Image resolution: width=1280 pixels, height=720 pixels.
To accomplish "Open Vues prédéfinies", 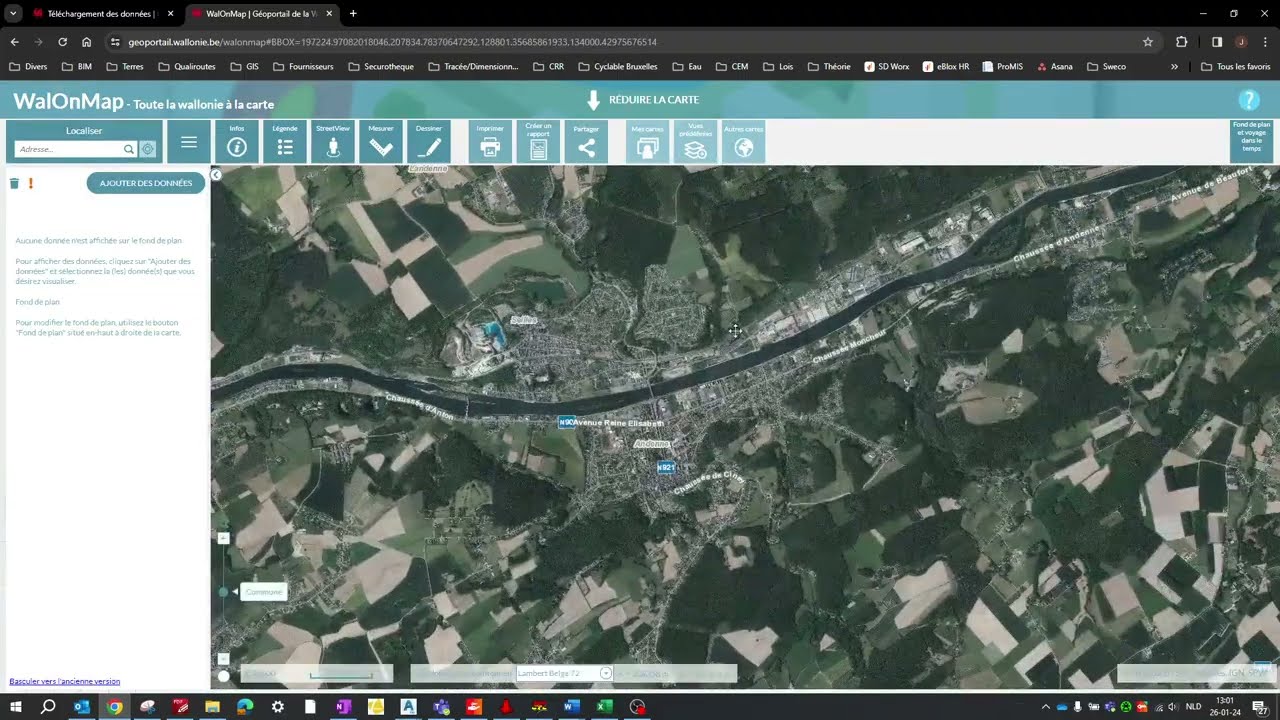I will [x=695, y=142].
